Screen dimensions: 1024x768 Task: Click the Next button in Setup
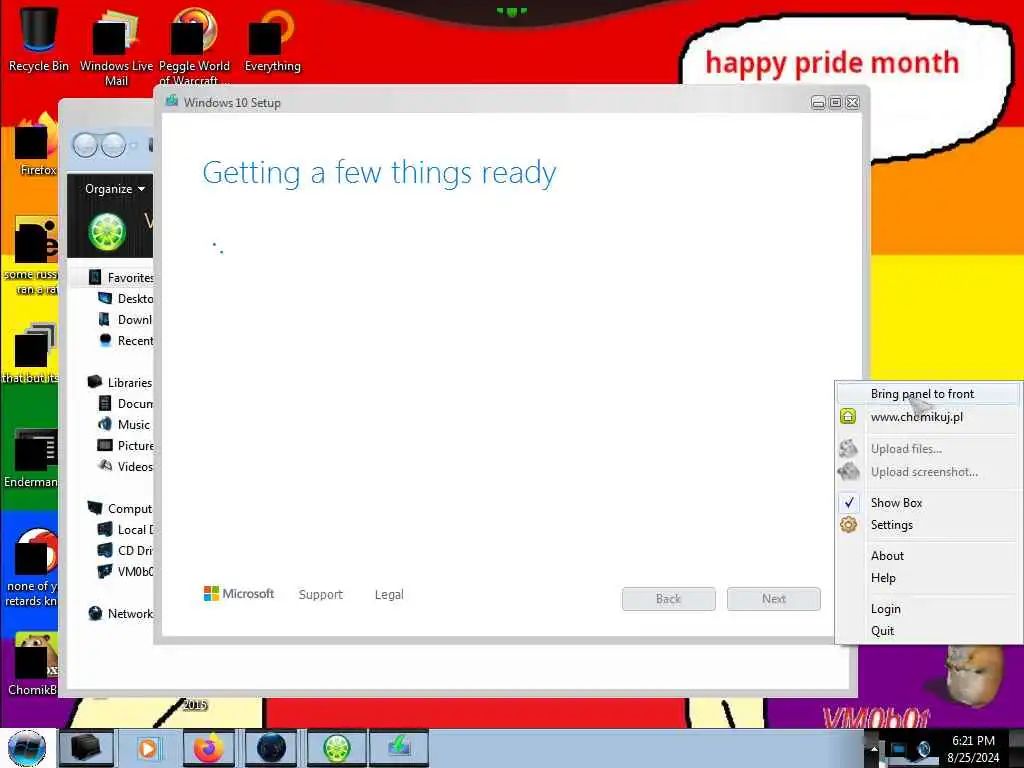point(773,599)
